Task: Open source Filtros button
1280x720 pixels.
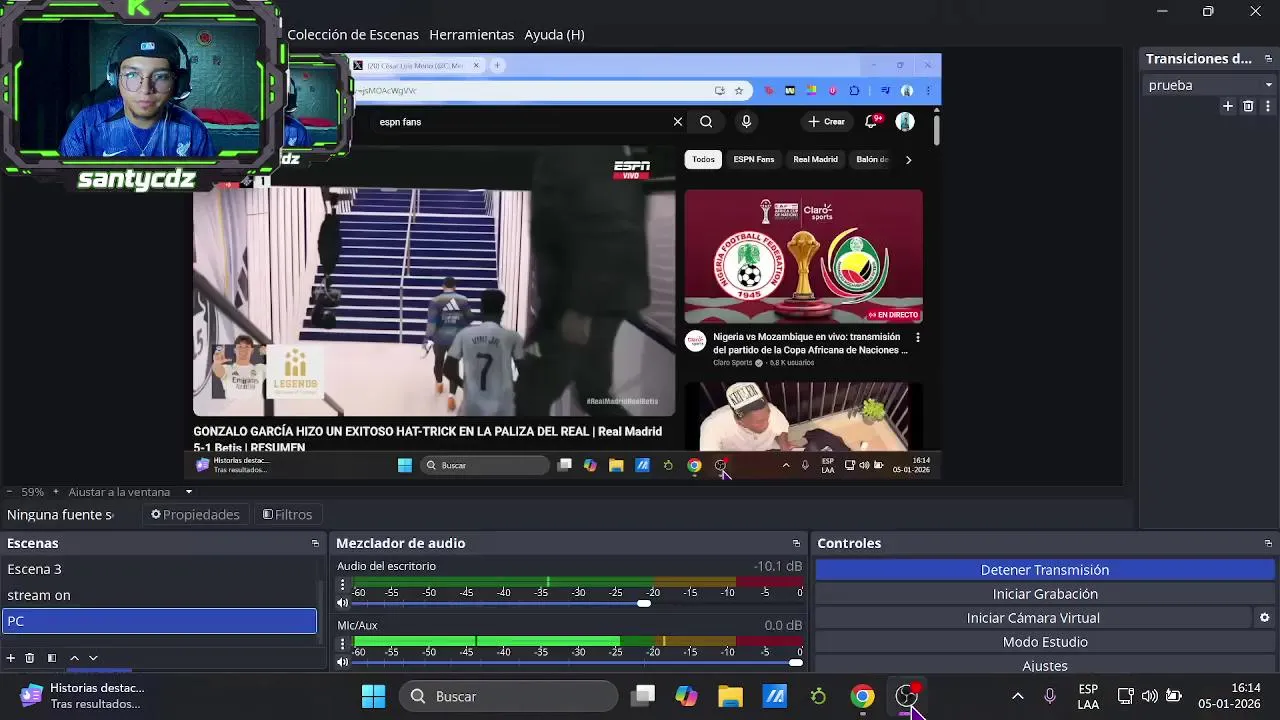Action: point(287,514)
